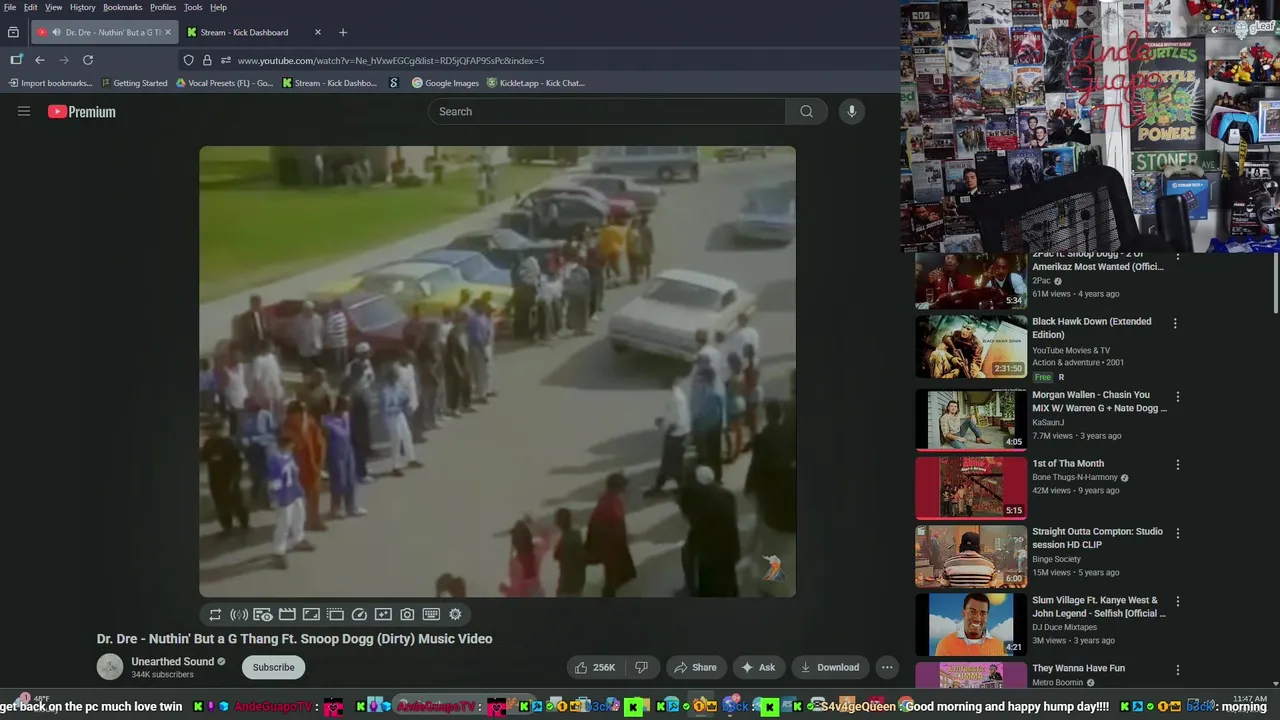
Task: Dislike the video with the thumbs-down
Action: click(642, 667)
